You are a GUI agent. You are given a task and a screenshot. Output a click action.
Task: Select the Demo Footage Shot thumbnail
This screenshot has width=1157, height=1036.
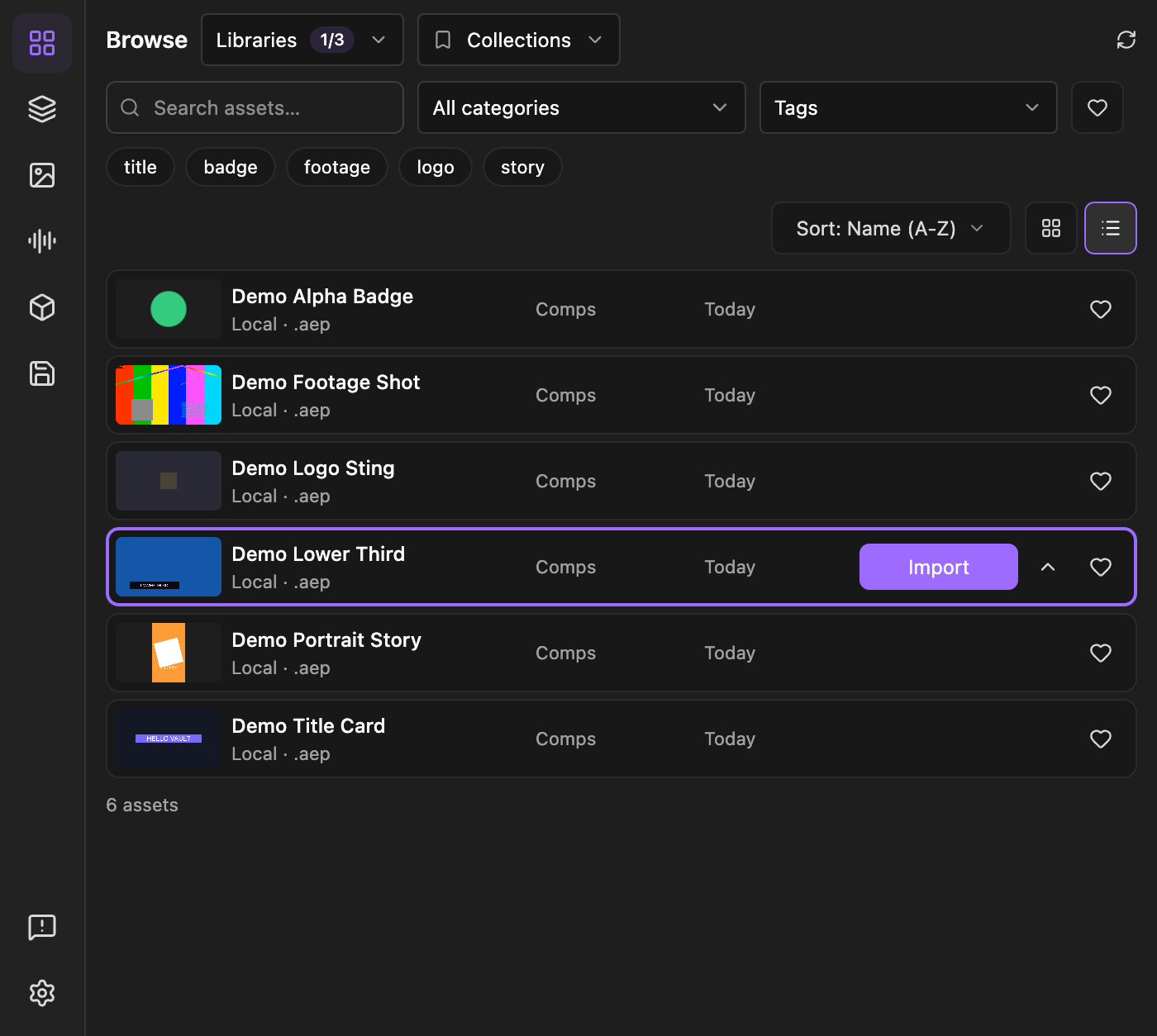pos(169,395)
